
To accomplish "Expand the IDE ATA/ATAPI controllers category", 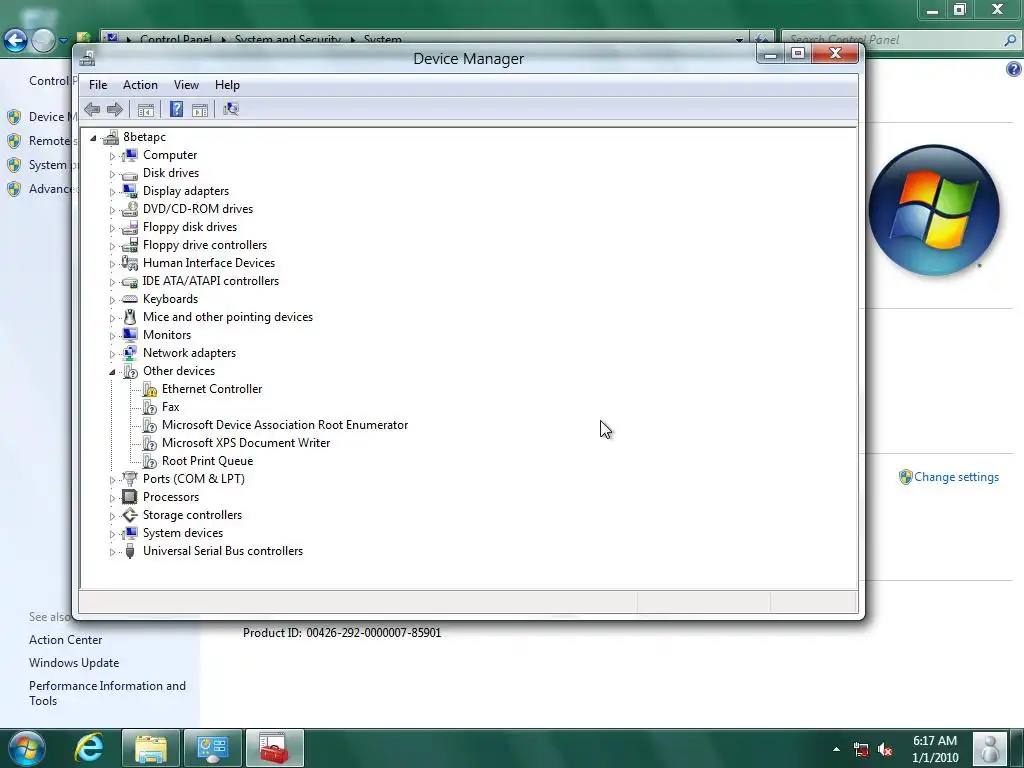I will [x=112, y=282].
